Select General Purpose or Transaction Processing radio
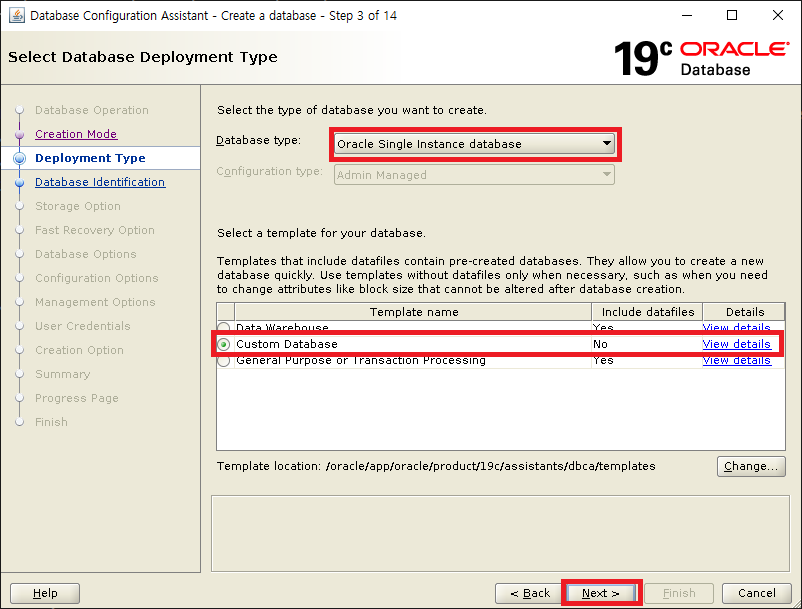Viewport: 802px width, 609px height. [x=224, y=360]
